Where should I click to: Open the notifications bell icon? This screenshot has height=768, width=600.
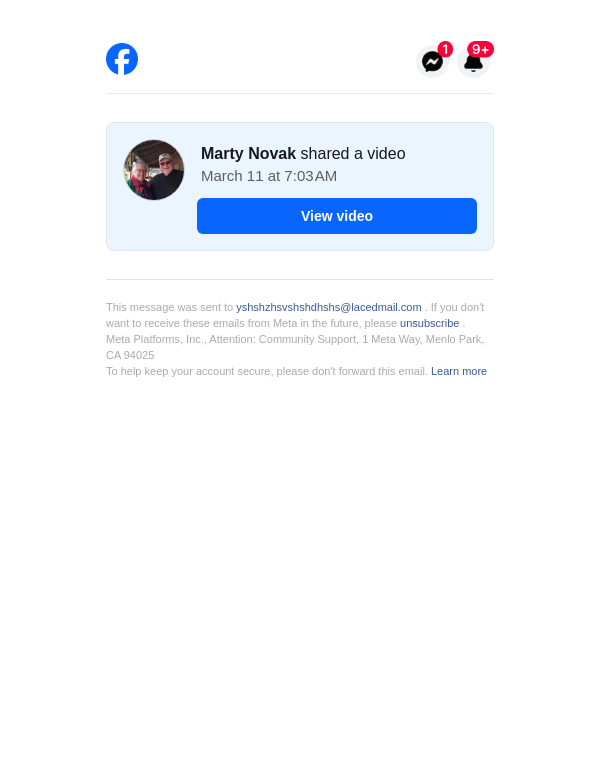(x=474, y=62)
